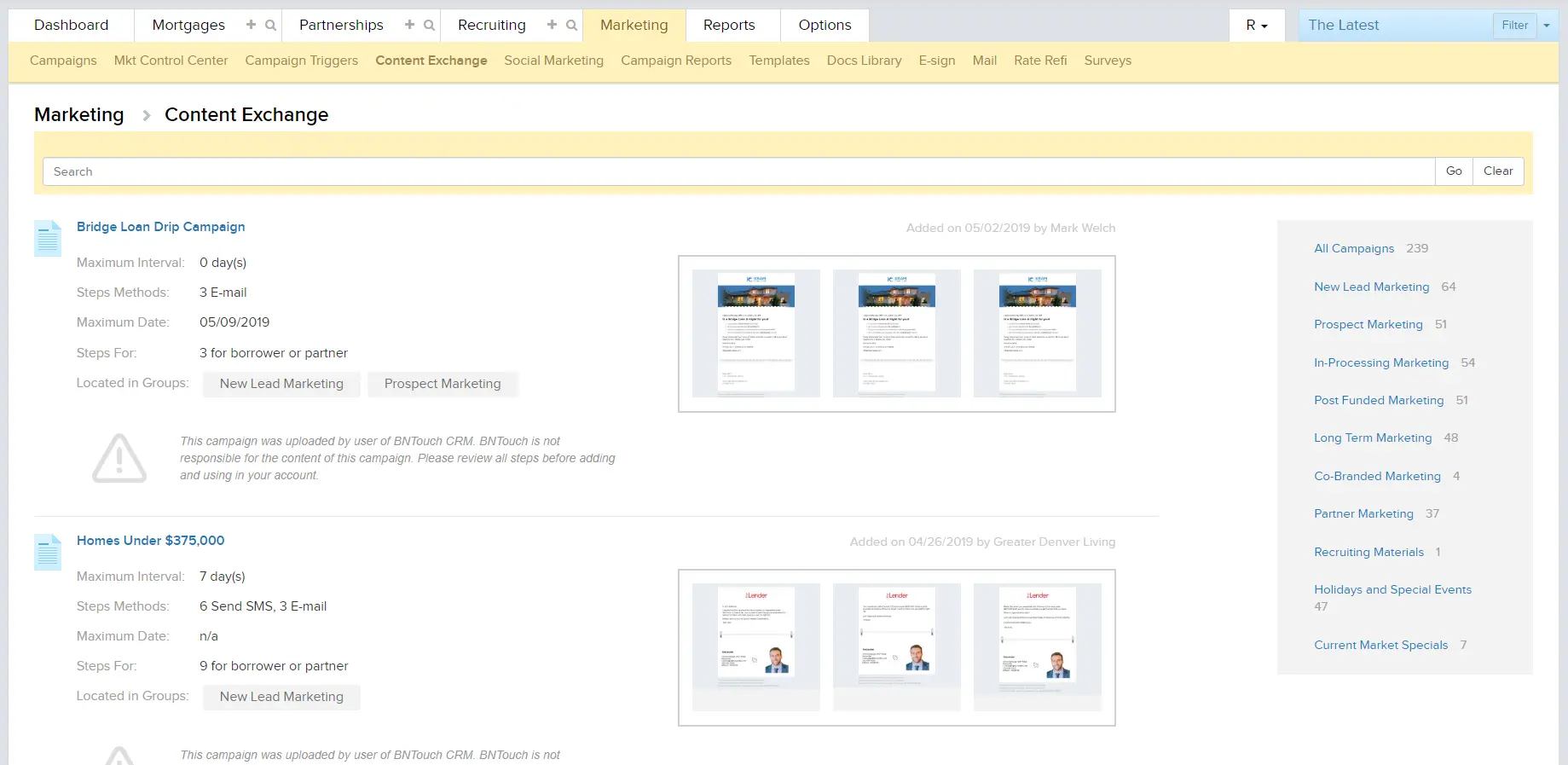
Task: Open first email thumbnail of Bridge Loan campaign
Action: [755, 333]
